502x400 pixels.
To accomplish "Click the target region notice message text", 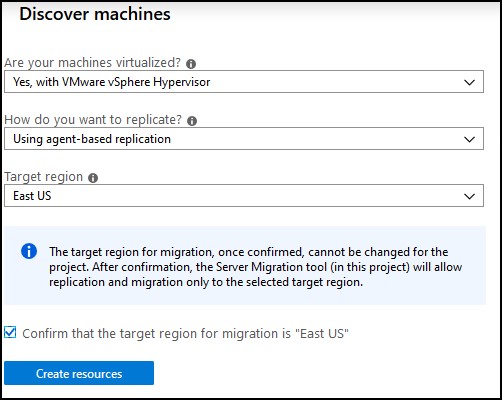I will click(x=255, y=267).
